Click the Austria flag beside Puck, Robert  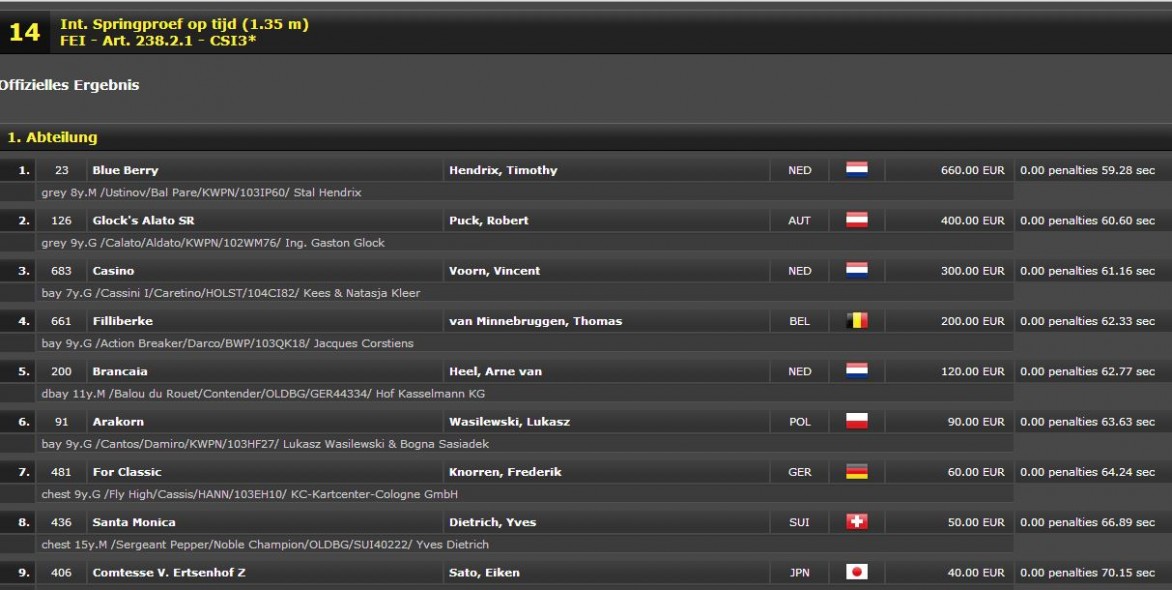[x=857, y=220]
